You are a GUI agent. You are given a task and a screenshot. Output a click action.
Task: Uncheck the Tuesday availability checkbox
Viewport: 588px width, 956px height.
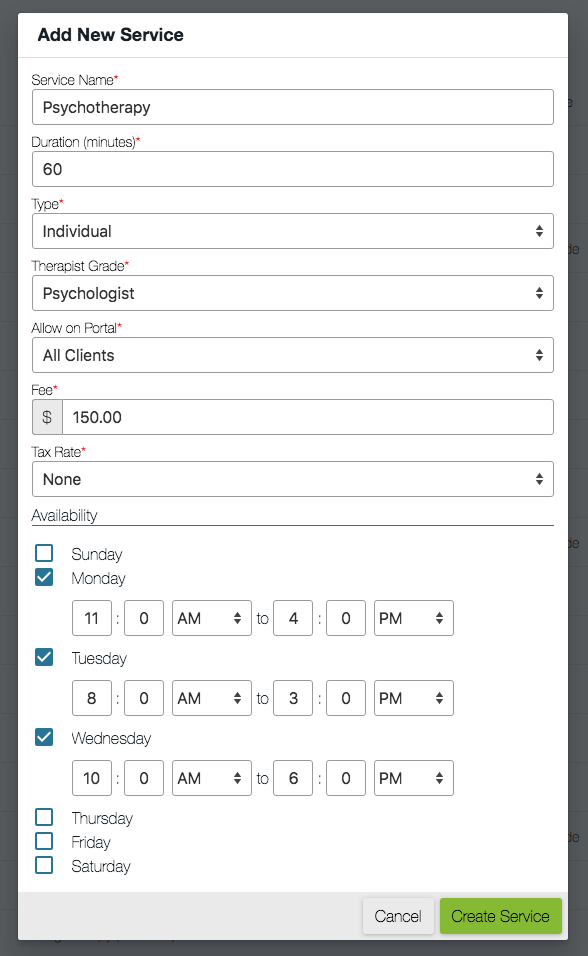44,657
